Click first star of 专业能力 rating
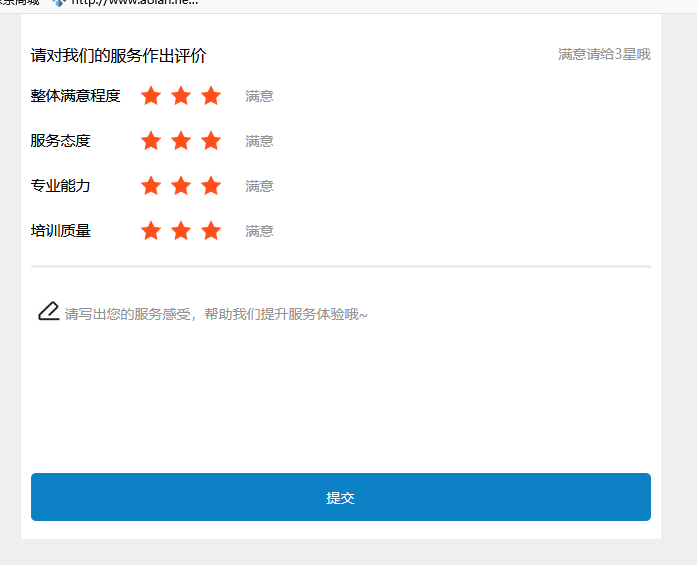The height and width of the screenshot is (565, 697). click(151, 186)
